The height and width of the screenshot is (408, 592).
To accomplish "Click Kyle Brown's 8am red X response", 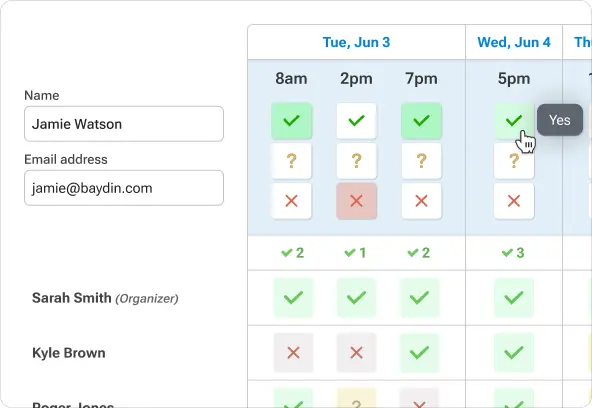I will coord(293,353).
